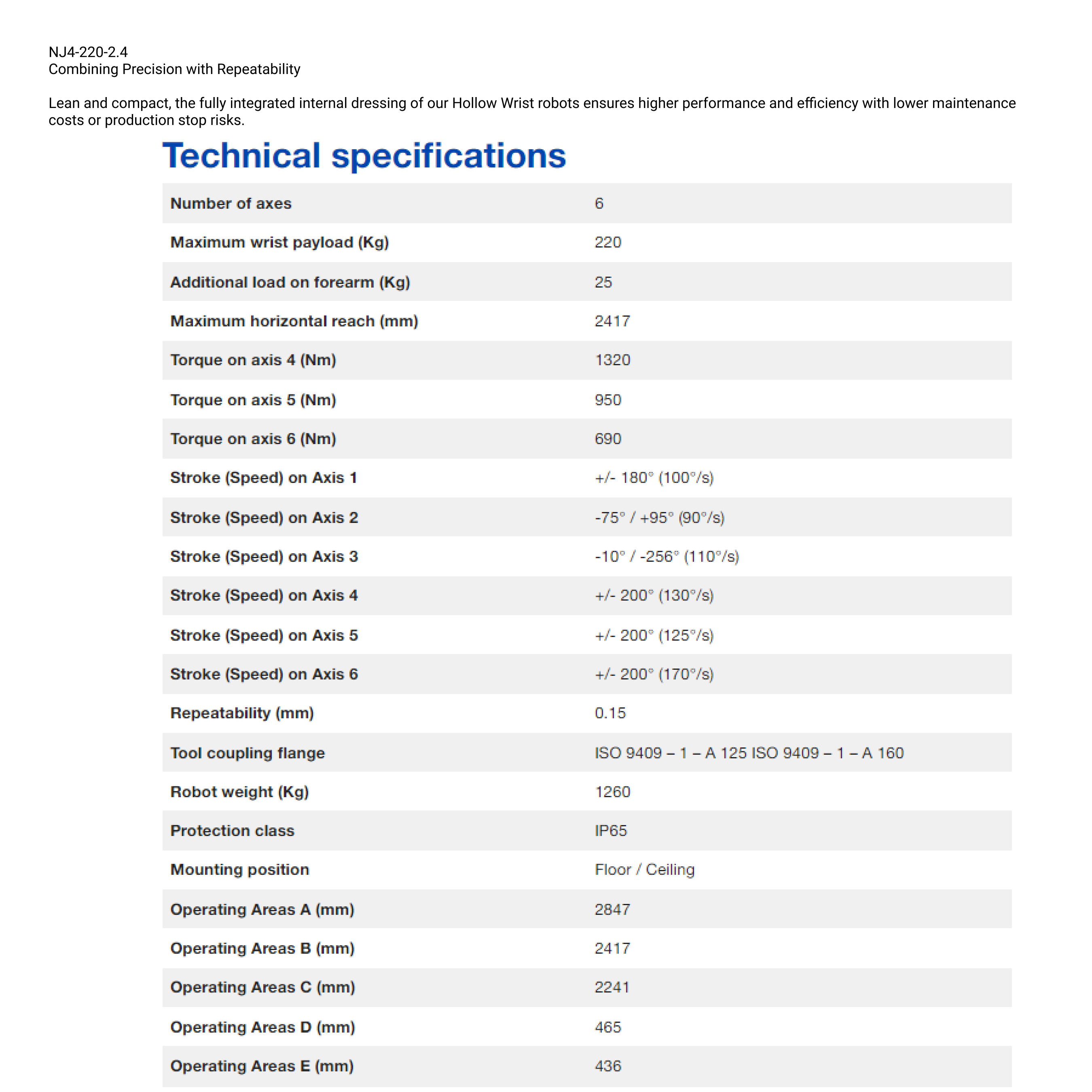Viewport: 1092px width, 1092px height.
Task: Click the Protection class value IP65
Action: (610, 831)
